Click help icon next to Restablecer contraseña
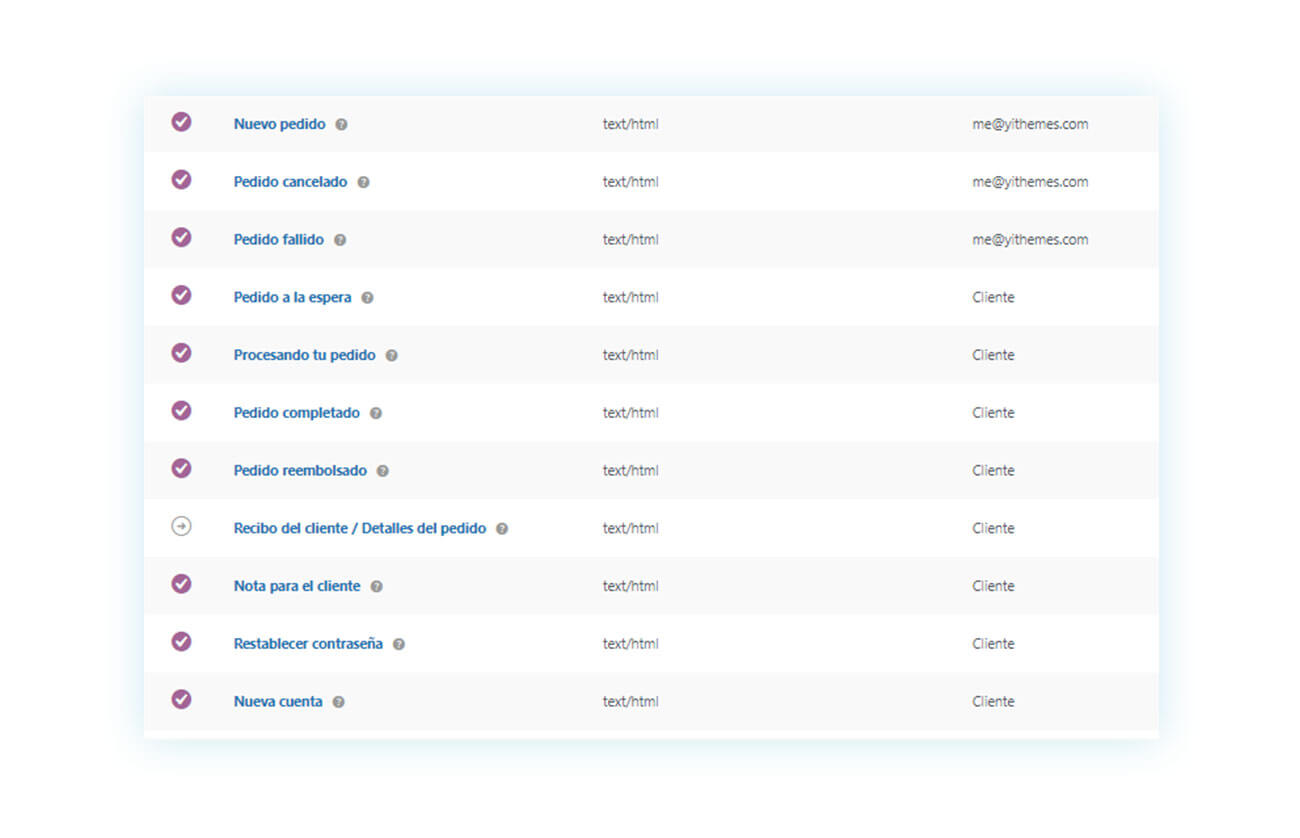Viewport: 1300px width, 838px height. click(x=399, y=645)
